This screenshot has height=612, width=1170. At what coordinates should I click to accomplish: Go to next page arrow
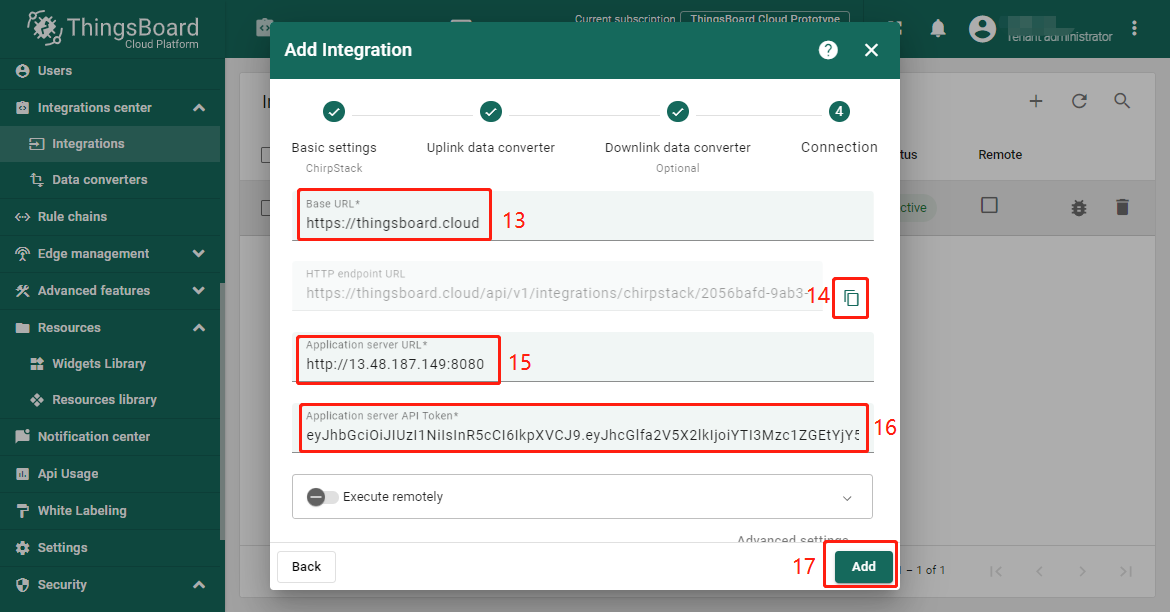point(1083,571)
